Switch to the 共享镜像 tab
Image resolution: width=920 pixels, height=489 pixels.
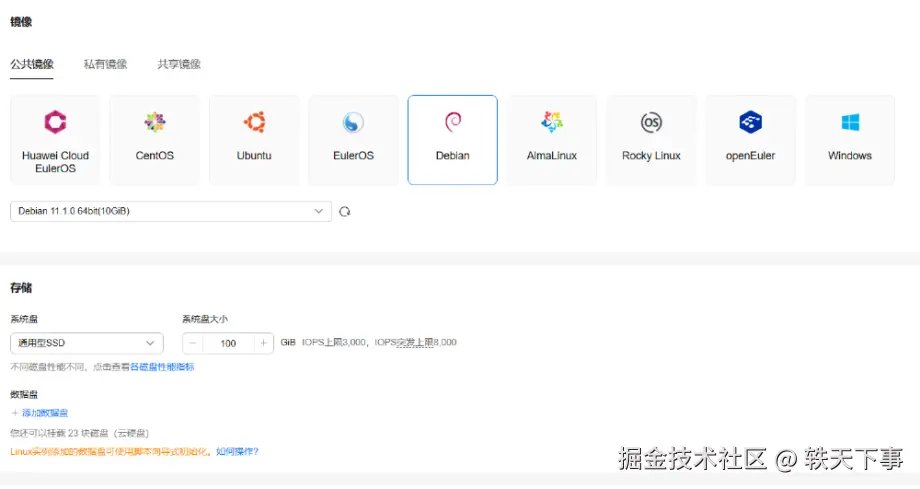click(179, 64)
